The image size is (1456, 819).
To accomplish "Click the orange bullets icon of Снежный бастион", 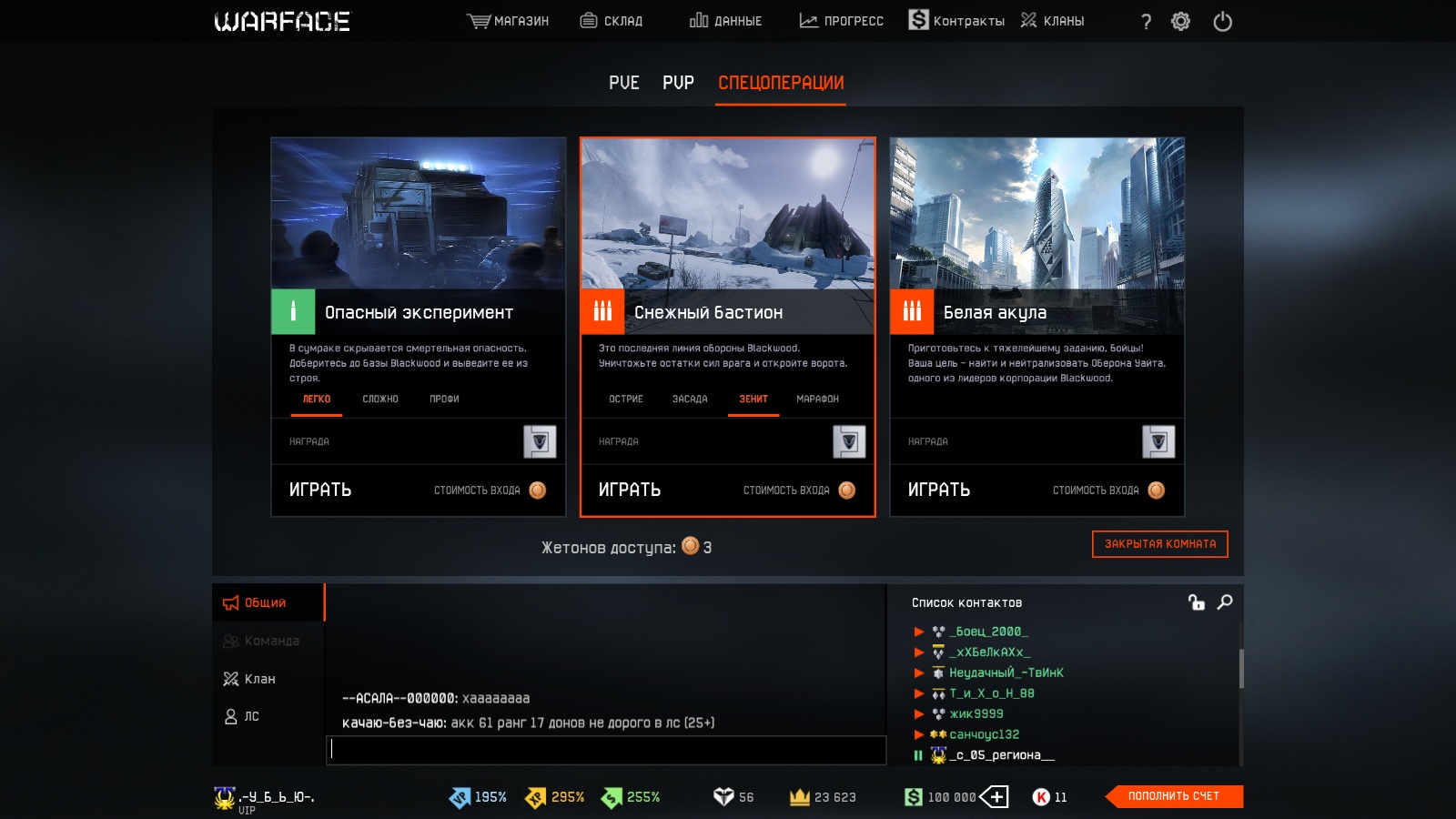I will click(602, 312).
